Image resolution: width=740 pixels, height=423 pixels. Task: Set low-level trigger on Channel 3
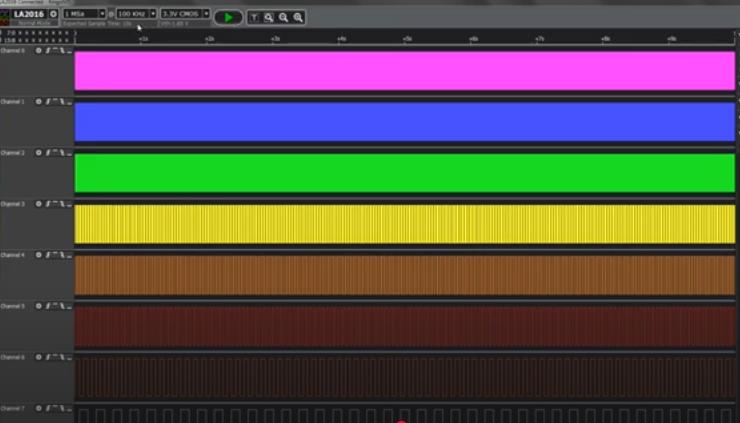point(69,204)
